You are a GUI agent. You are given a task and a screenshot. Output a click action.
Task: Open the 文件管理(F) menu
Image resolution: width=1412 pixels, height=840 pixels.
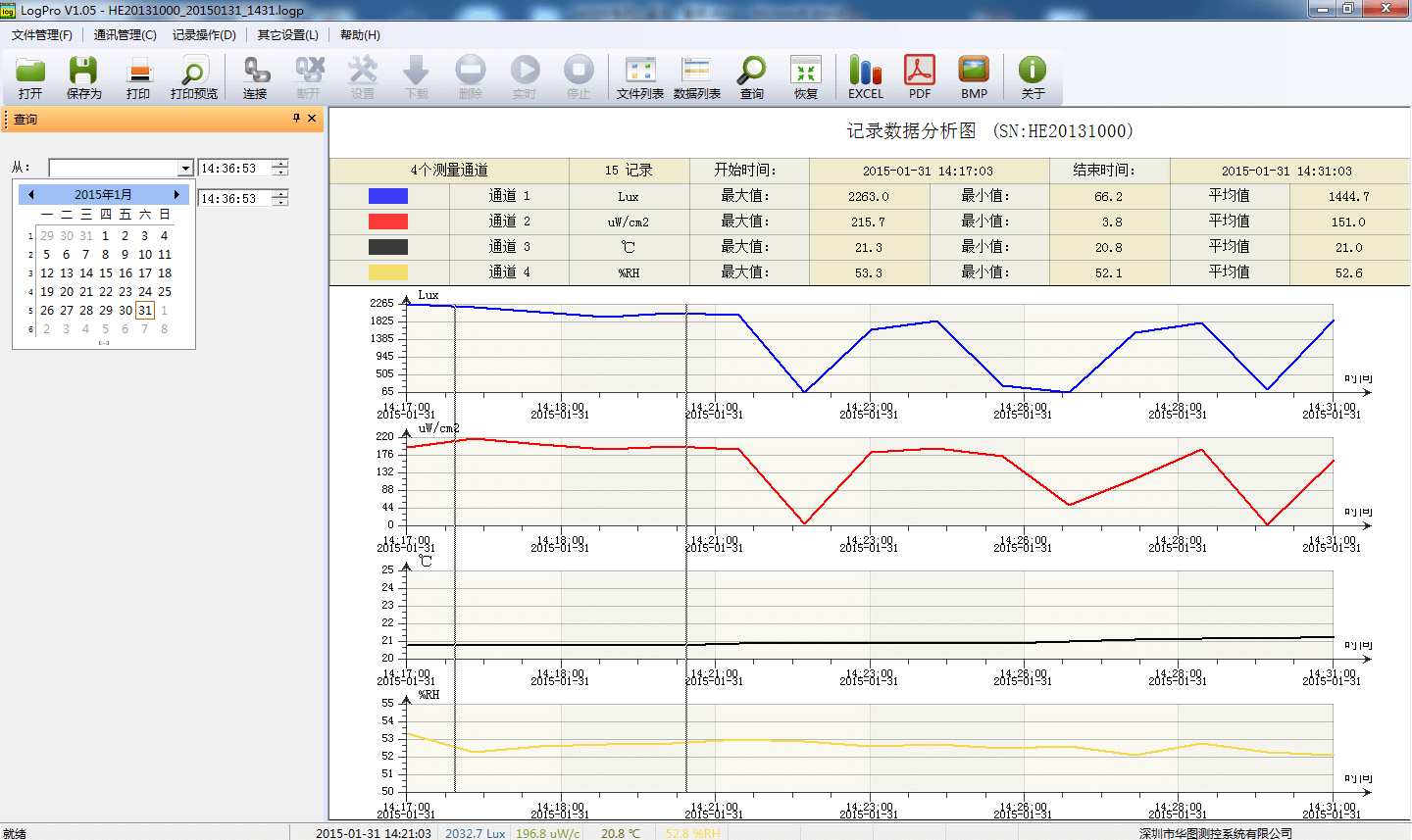coord(41,35)
